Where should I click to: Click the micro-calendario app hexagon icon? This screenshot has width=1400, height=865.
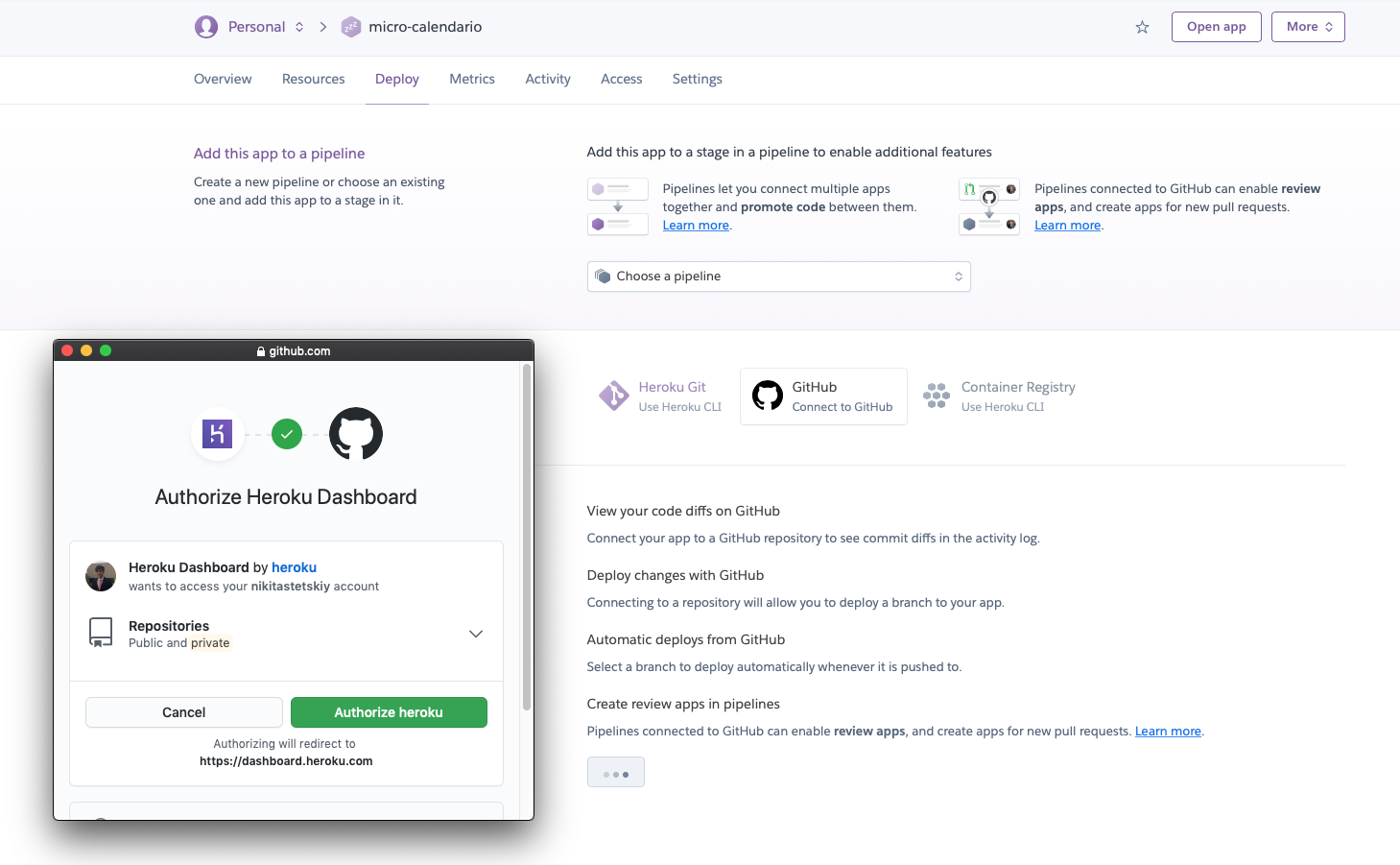[351, 27]
